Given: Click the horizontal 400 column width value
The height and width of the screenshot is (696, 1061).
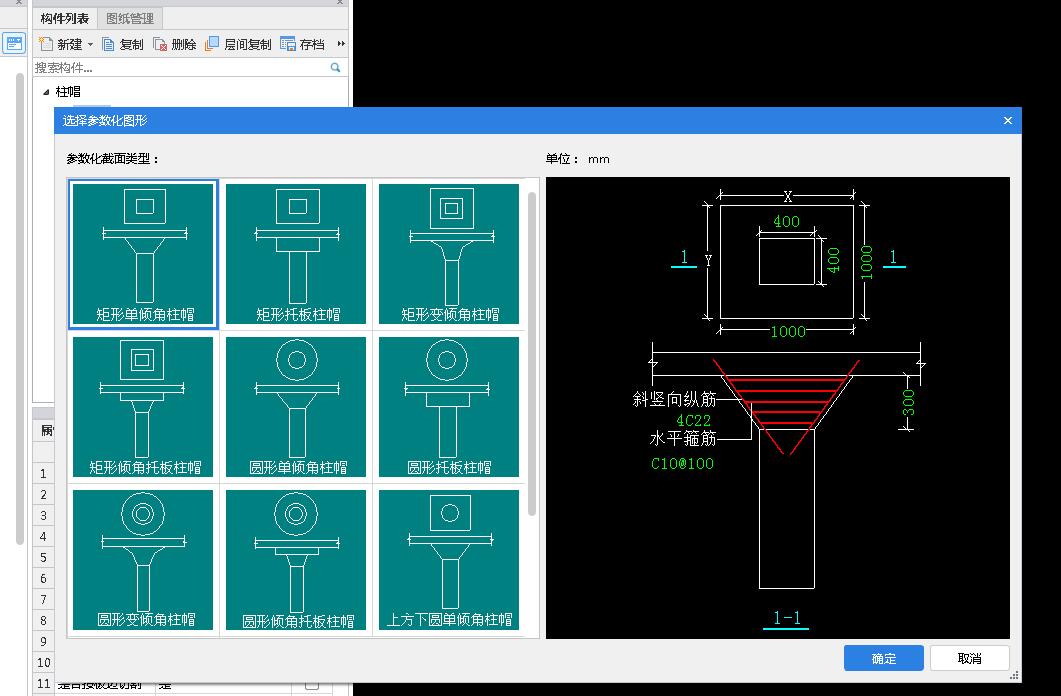Looking at the screenshot, I should (x=786, y=221).
